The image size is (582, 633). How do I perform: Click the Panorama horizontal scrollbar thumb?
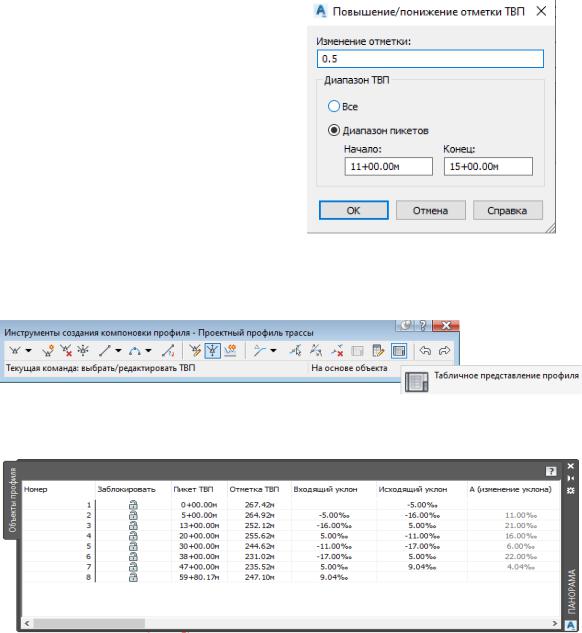(89, 623)
